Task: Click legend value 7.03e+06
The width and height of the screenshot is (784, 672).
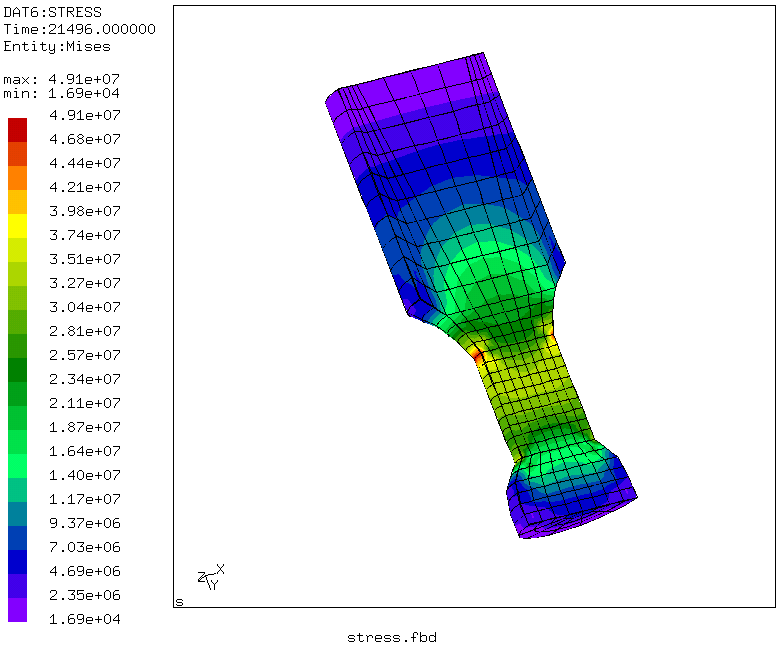Action: (x=85, y=547)
